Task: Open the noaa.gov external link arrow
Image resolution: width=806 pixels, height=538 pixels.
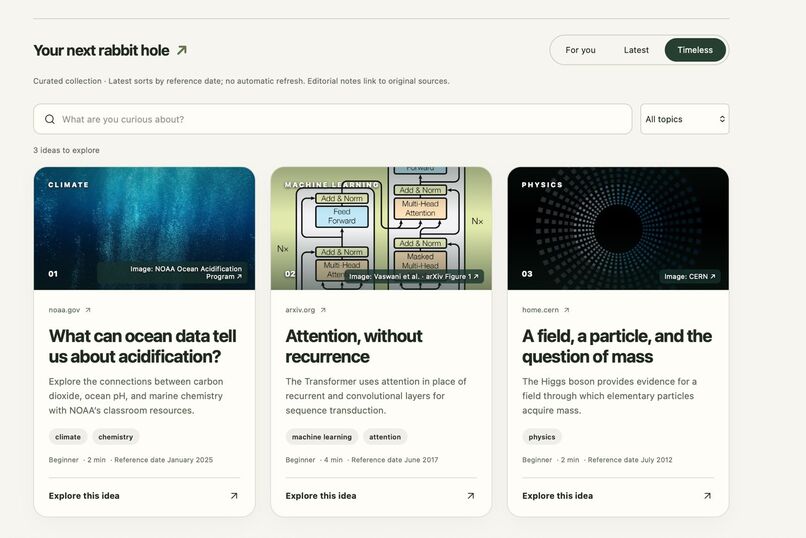Action: tap(88, 310)
